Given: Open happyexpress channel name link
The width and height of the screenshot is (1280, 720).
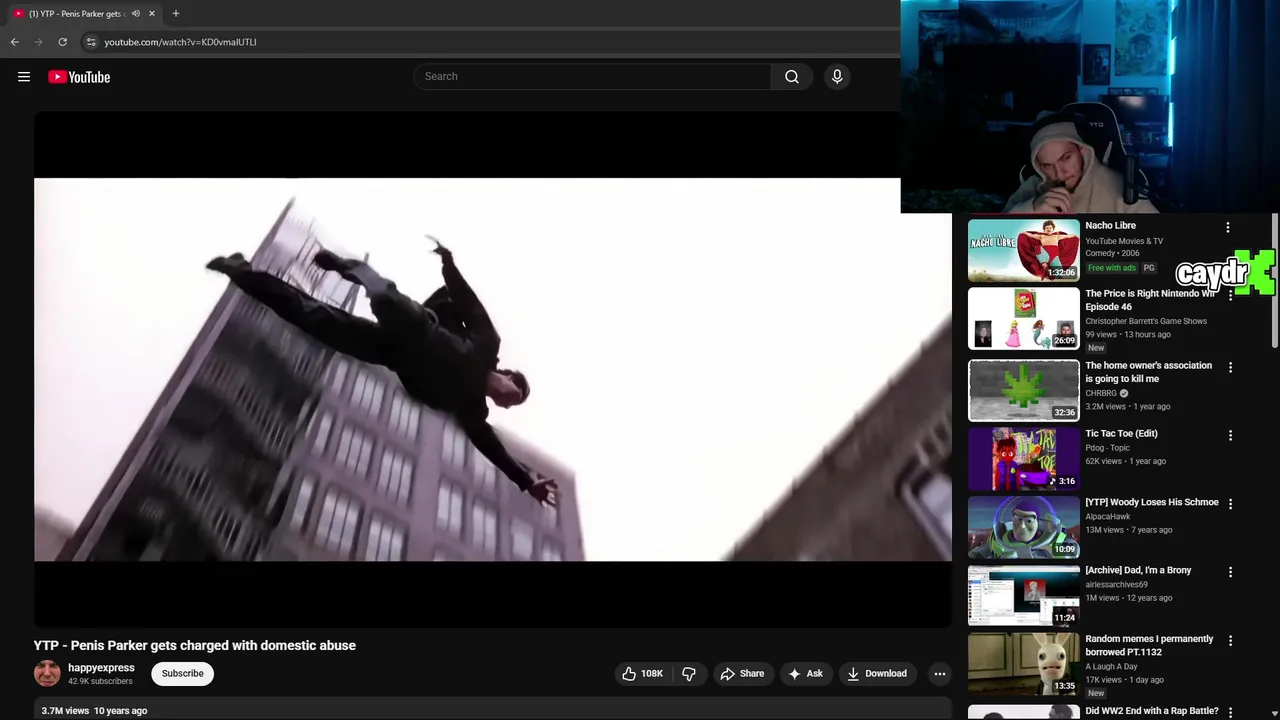Looking at the screenshot, I should click(101, 668).
